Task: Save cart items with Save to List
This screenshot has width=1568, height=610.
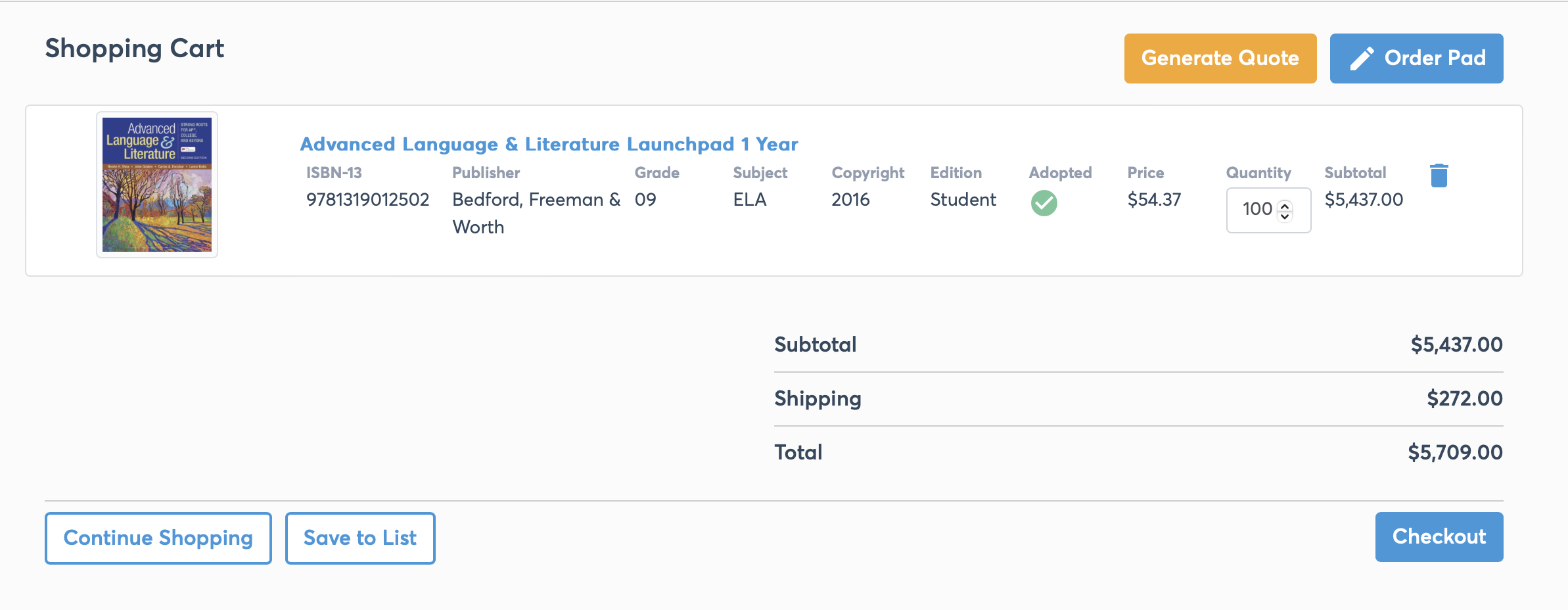Action: coord(360,538)
